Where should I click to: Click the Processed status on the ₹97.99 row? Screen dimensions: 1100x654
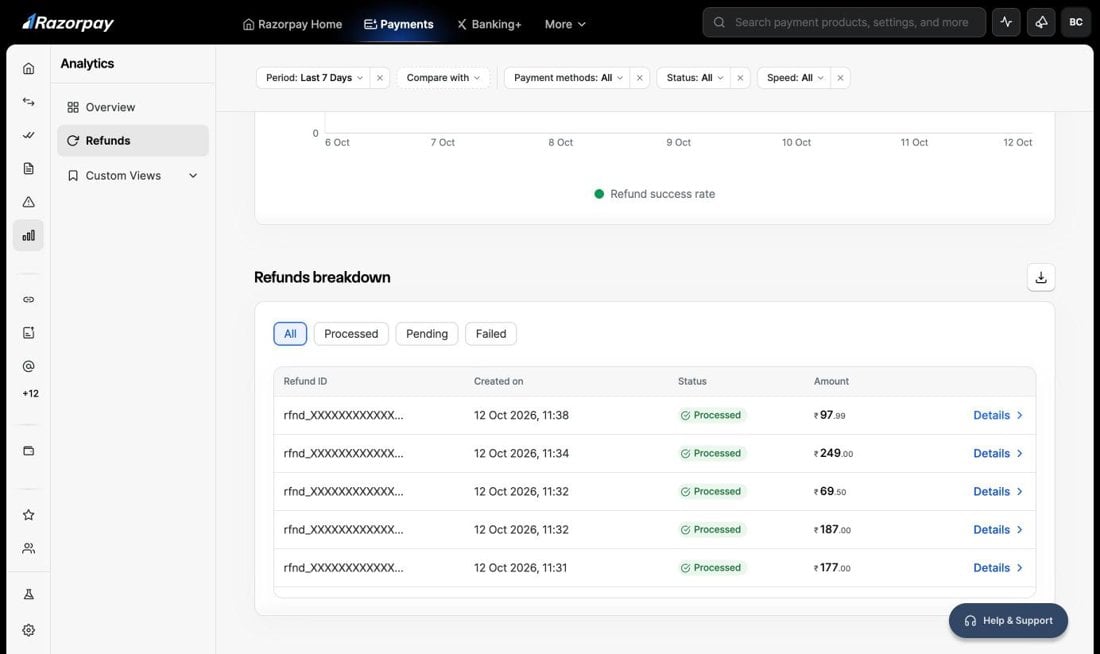[x=711, y=415]
